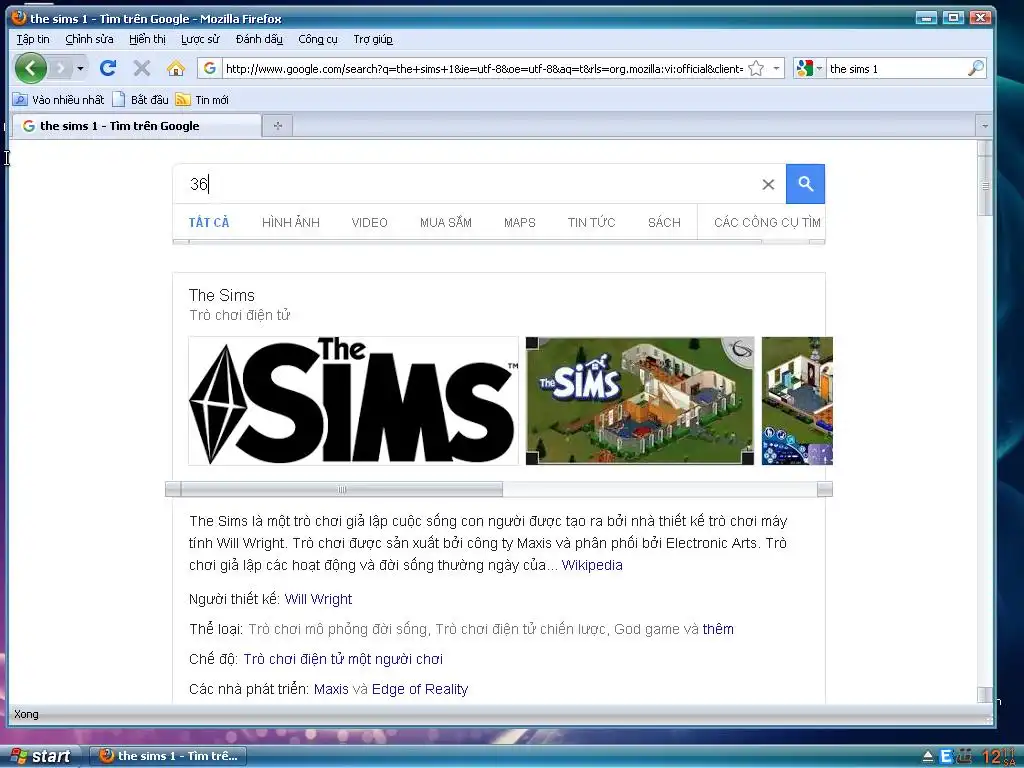
Task: Click left arrow of image carousel scrollbar
Action: [x=172, y=489]
